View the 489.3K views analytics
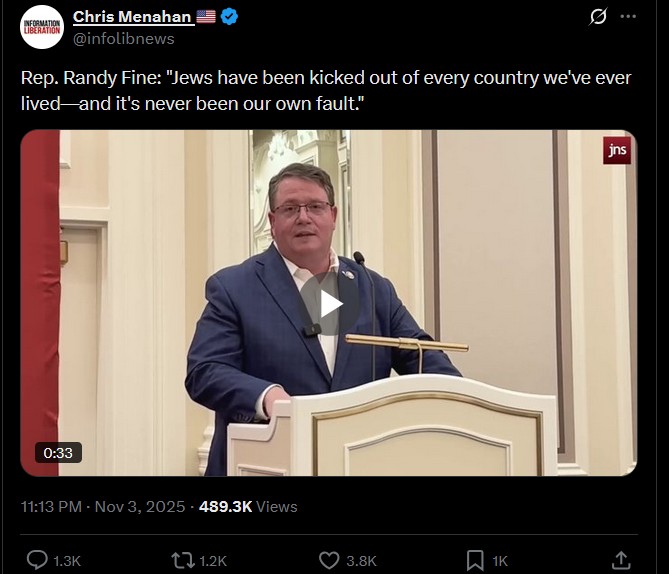This screenshot has height=574, width=669. [248, 506]
